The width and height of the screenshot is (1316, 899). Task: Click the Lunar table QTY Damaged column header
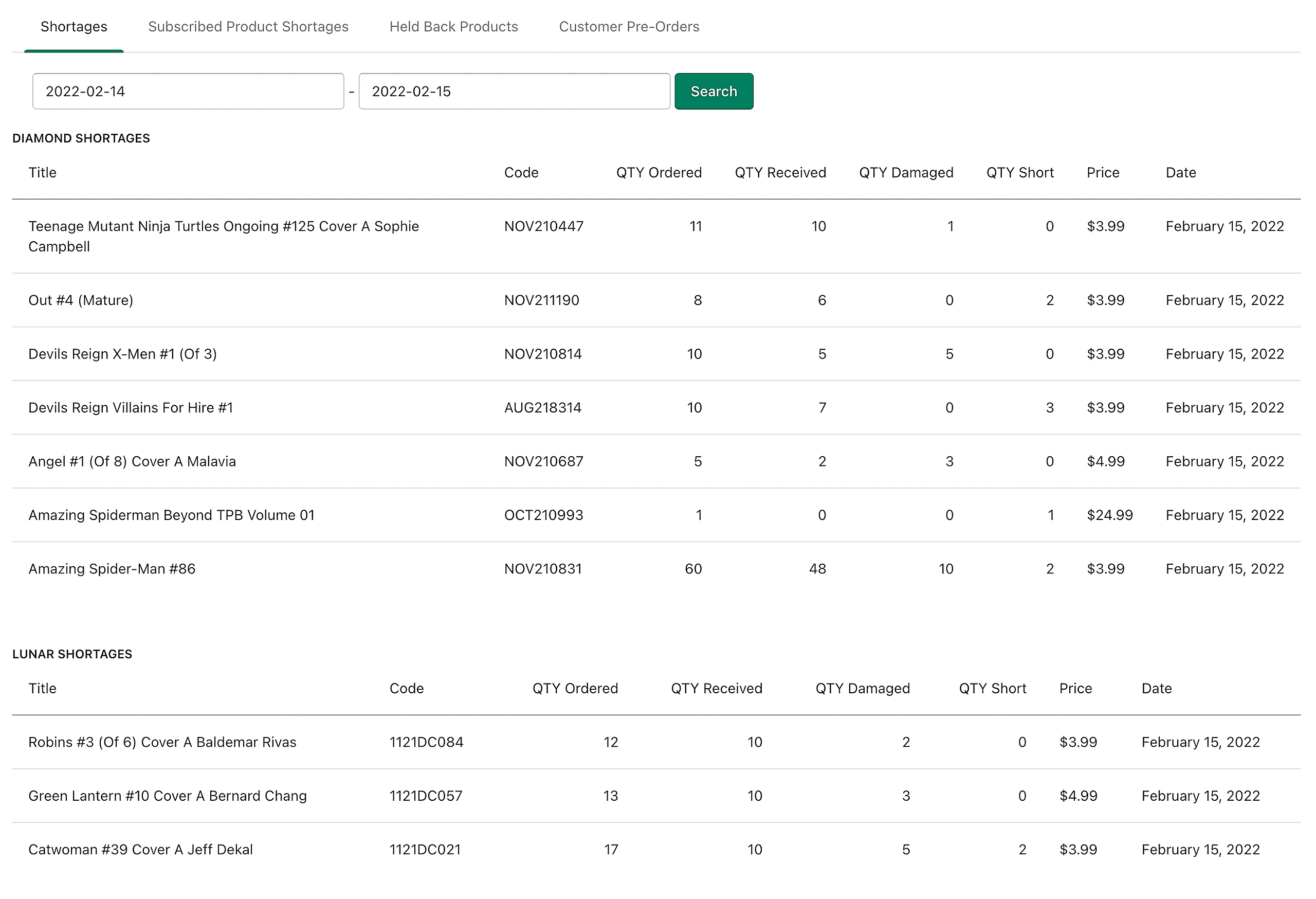coord(863,689)
